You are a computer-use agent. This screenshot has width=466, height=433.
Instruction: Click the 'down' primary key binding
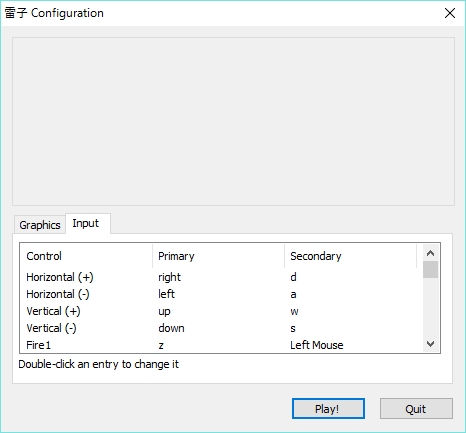point(171,328)
